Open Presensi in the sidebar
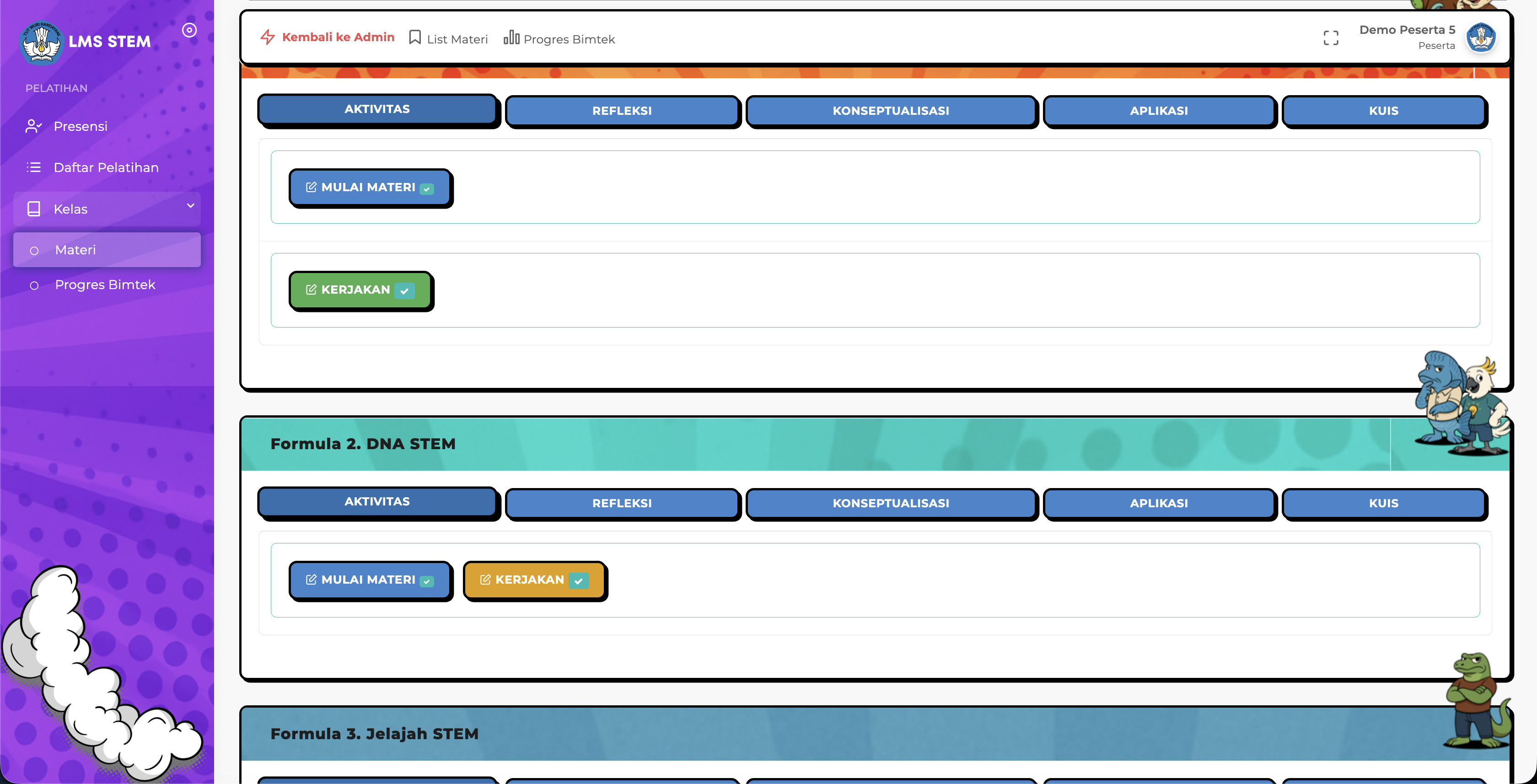 click(x=80, y=127)
